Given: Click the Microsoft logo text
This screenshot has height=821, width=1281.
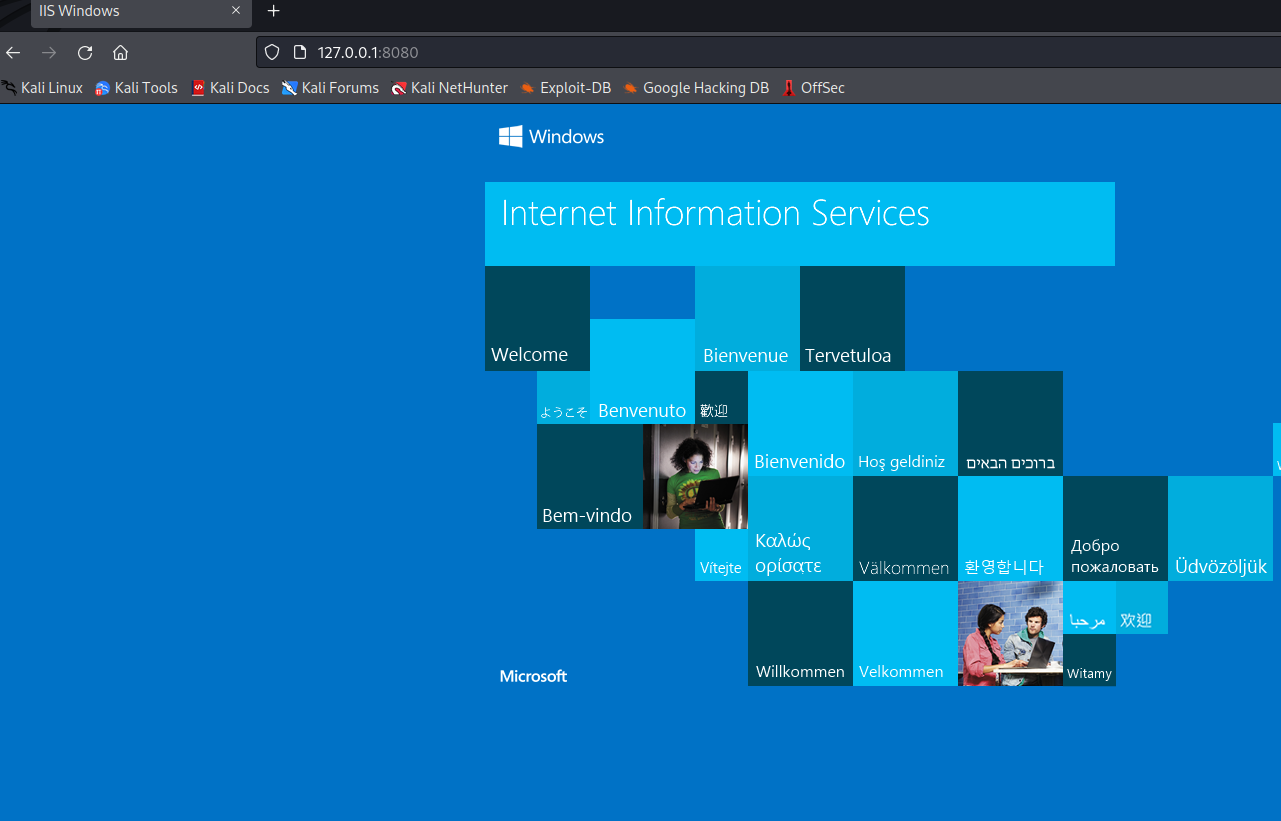Looking at the screenshot, I should pyautogui.click(x=533, y=677).
